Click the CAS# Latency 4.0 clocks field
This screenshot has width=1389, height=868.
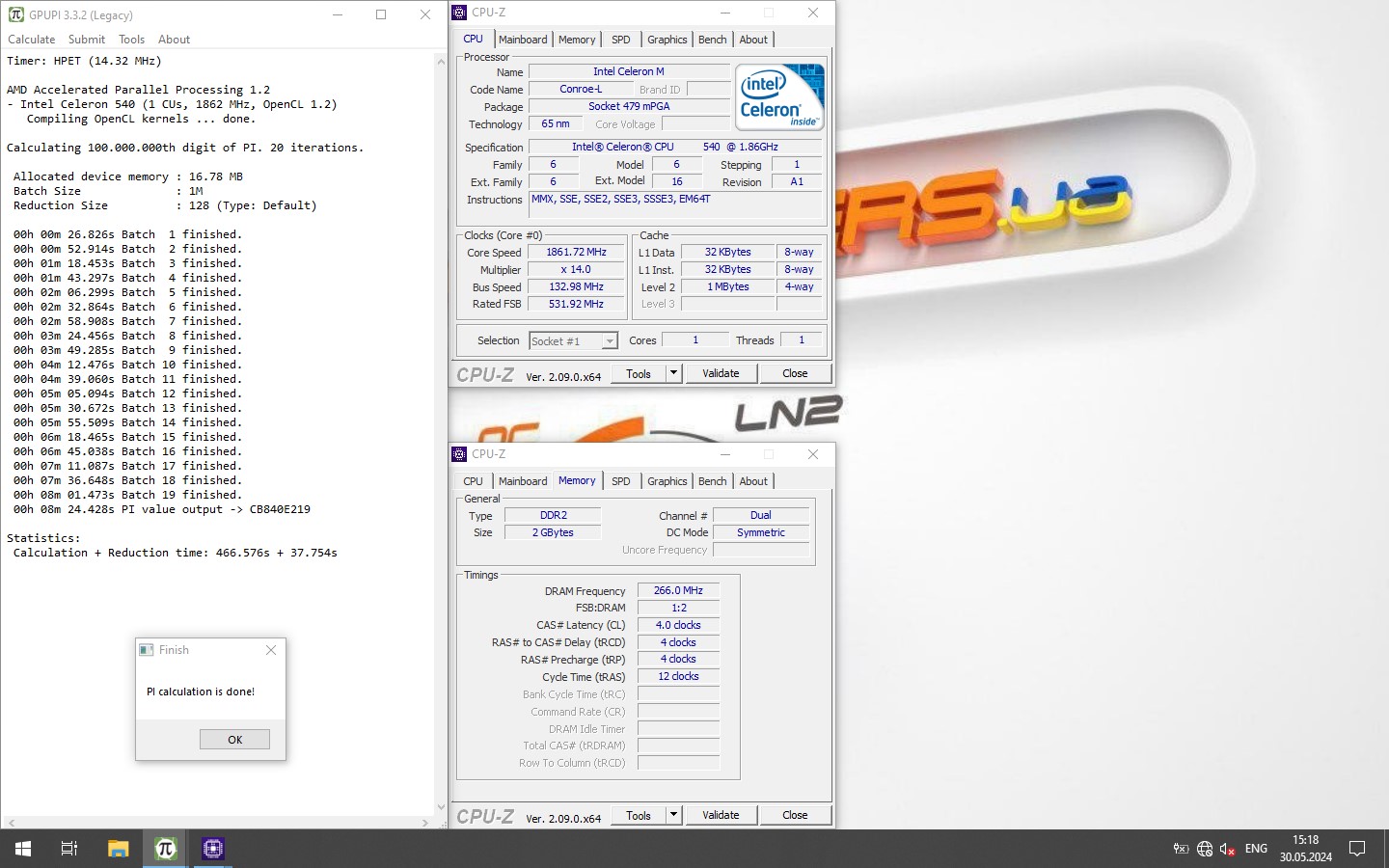(678, 625)
